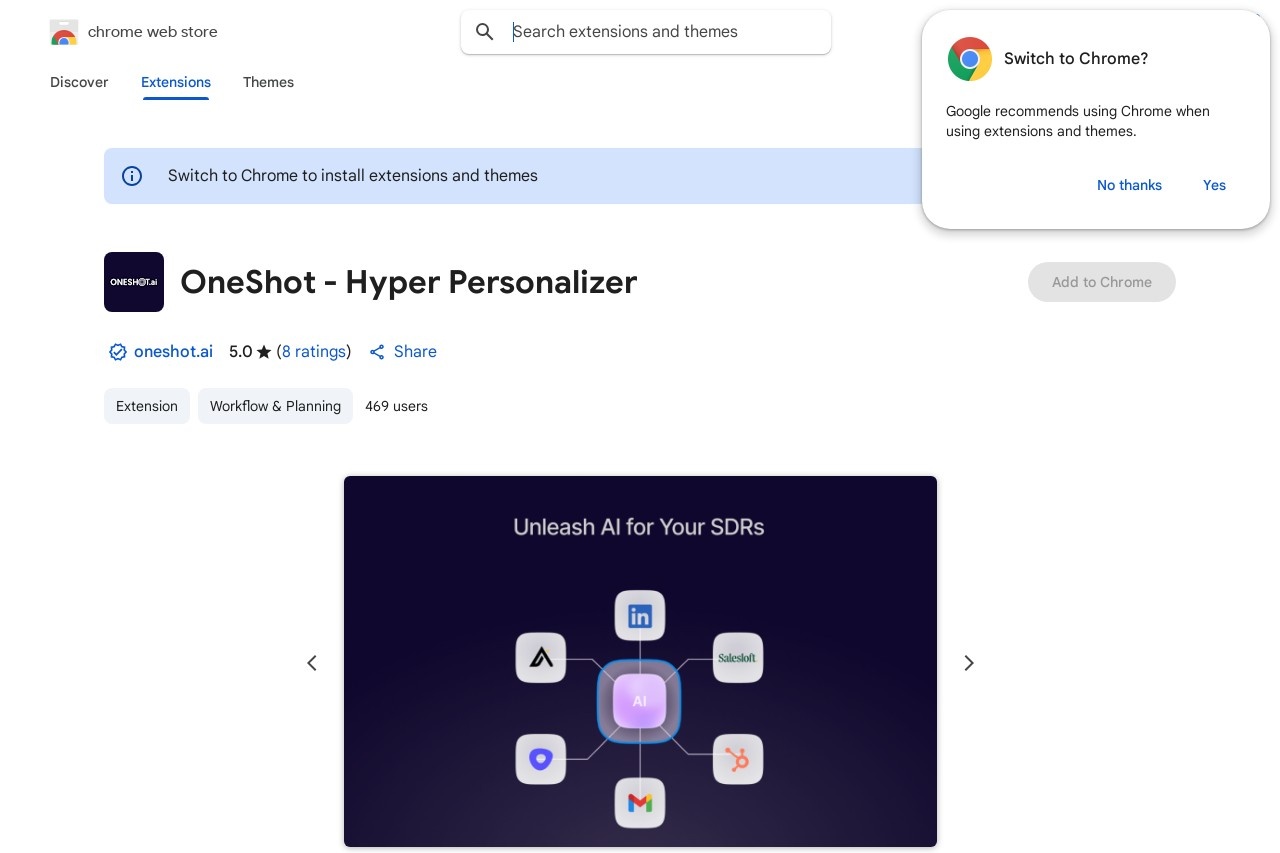
Task: Click the Chrome logo in the popup
Action: 970,59
